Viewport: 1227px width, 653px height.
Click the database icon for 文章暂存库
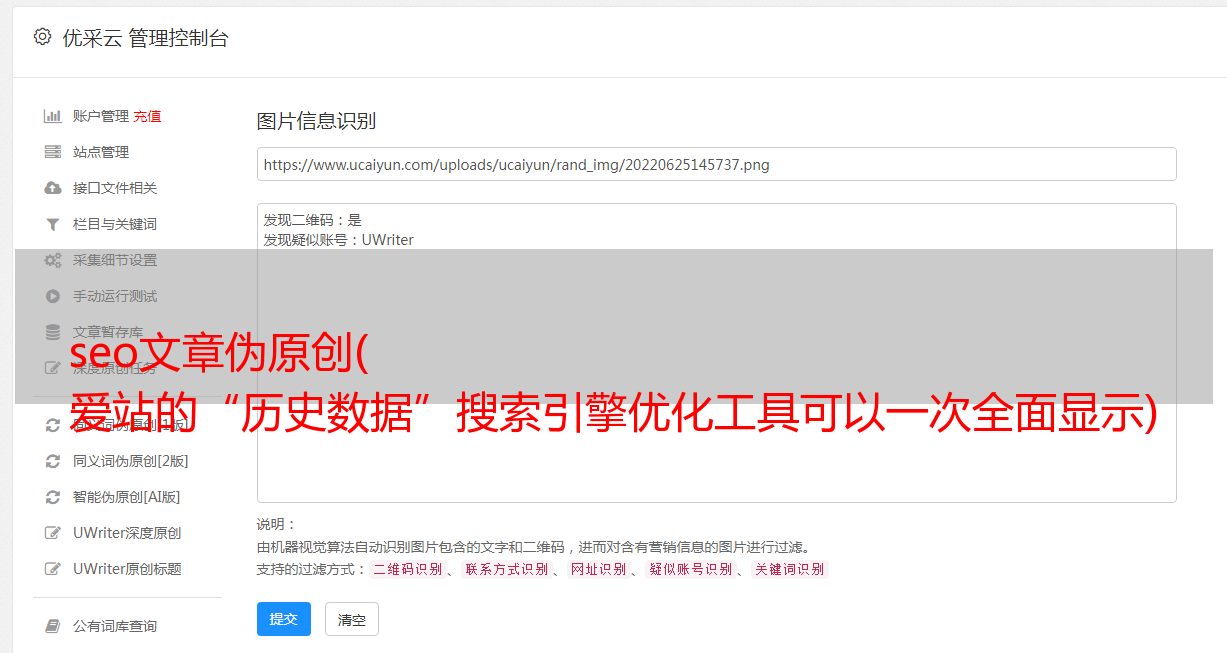pyautogui.click(x=53, y=332)
